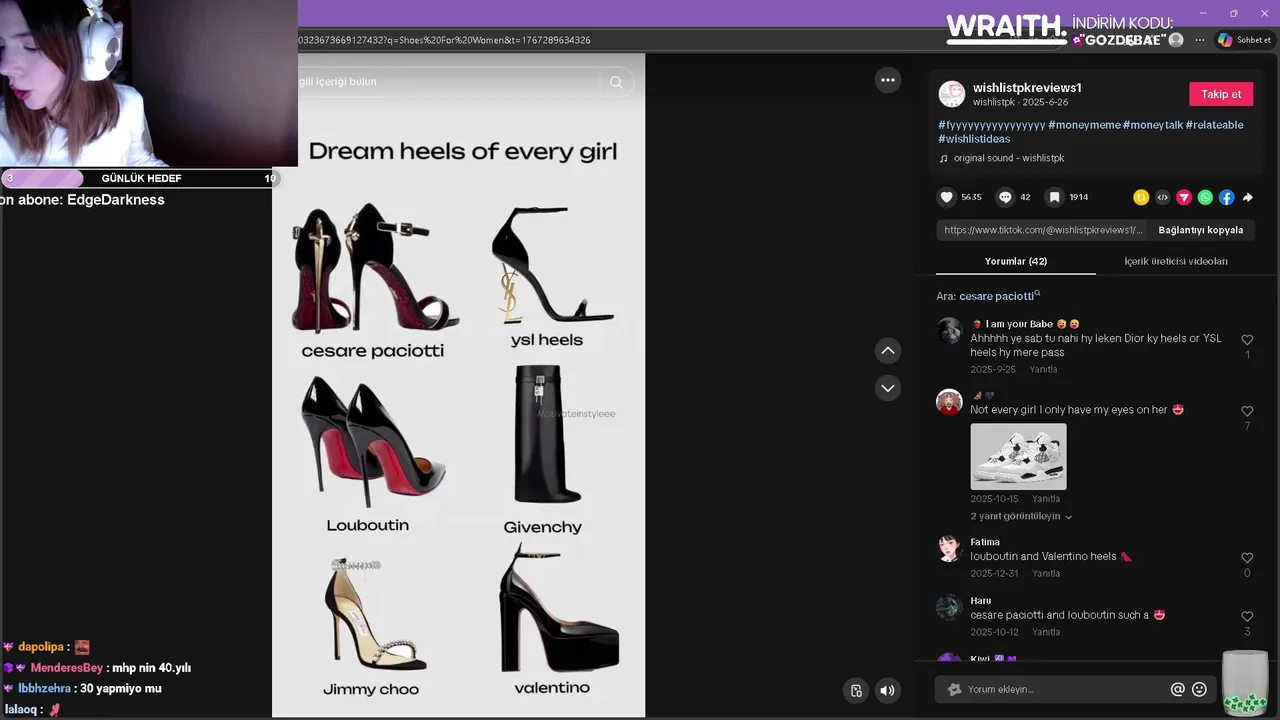The width and height of the screenshot is (1280, 720).
Task: Open browser three-dot settings menu
Action: tap(1199, 40)
